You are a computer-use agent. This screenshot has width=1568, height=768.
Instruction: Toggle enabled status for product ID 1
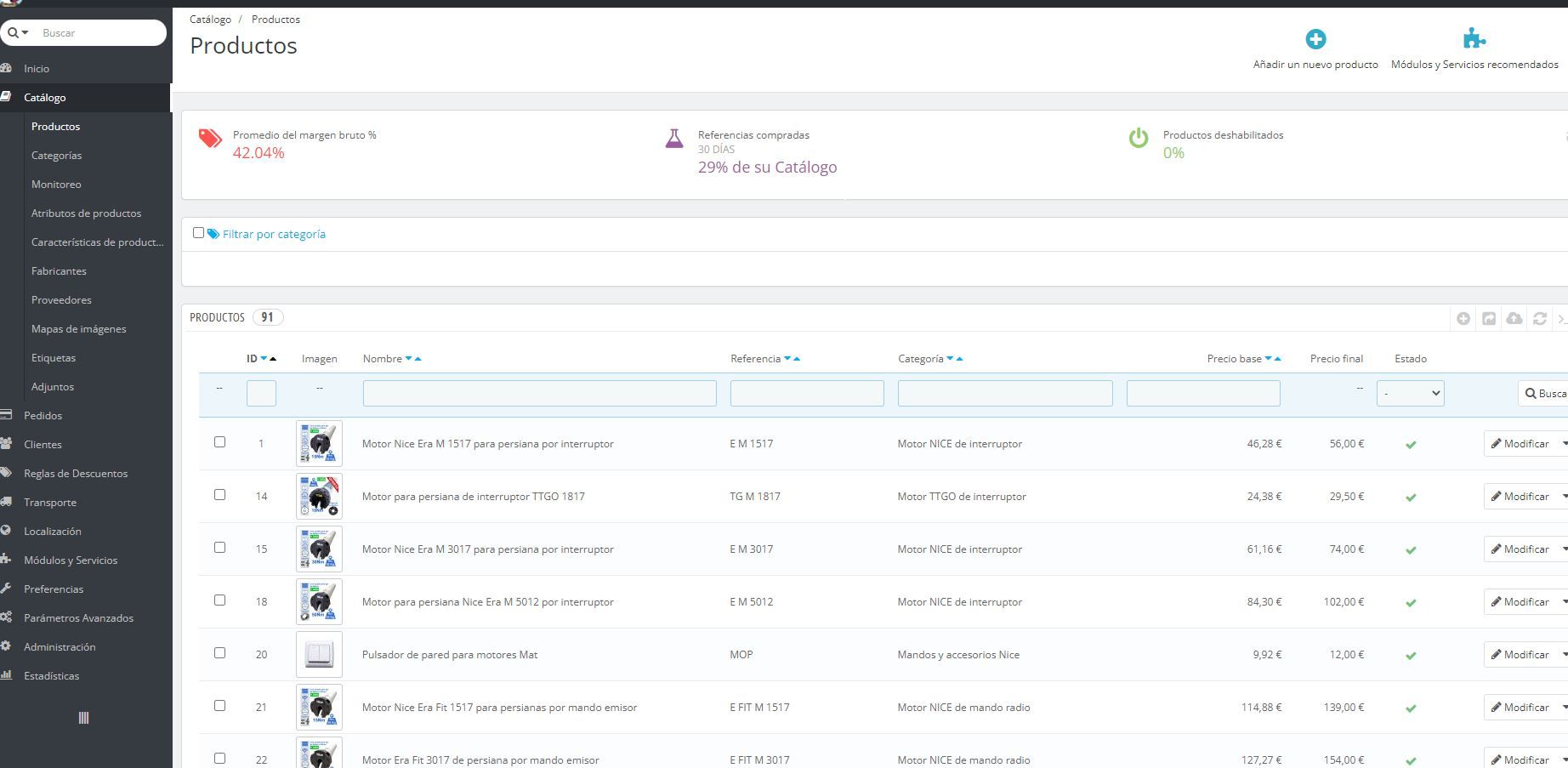(1411, 445)
